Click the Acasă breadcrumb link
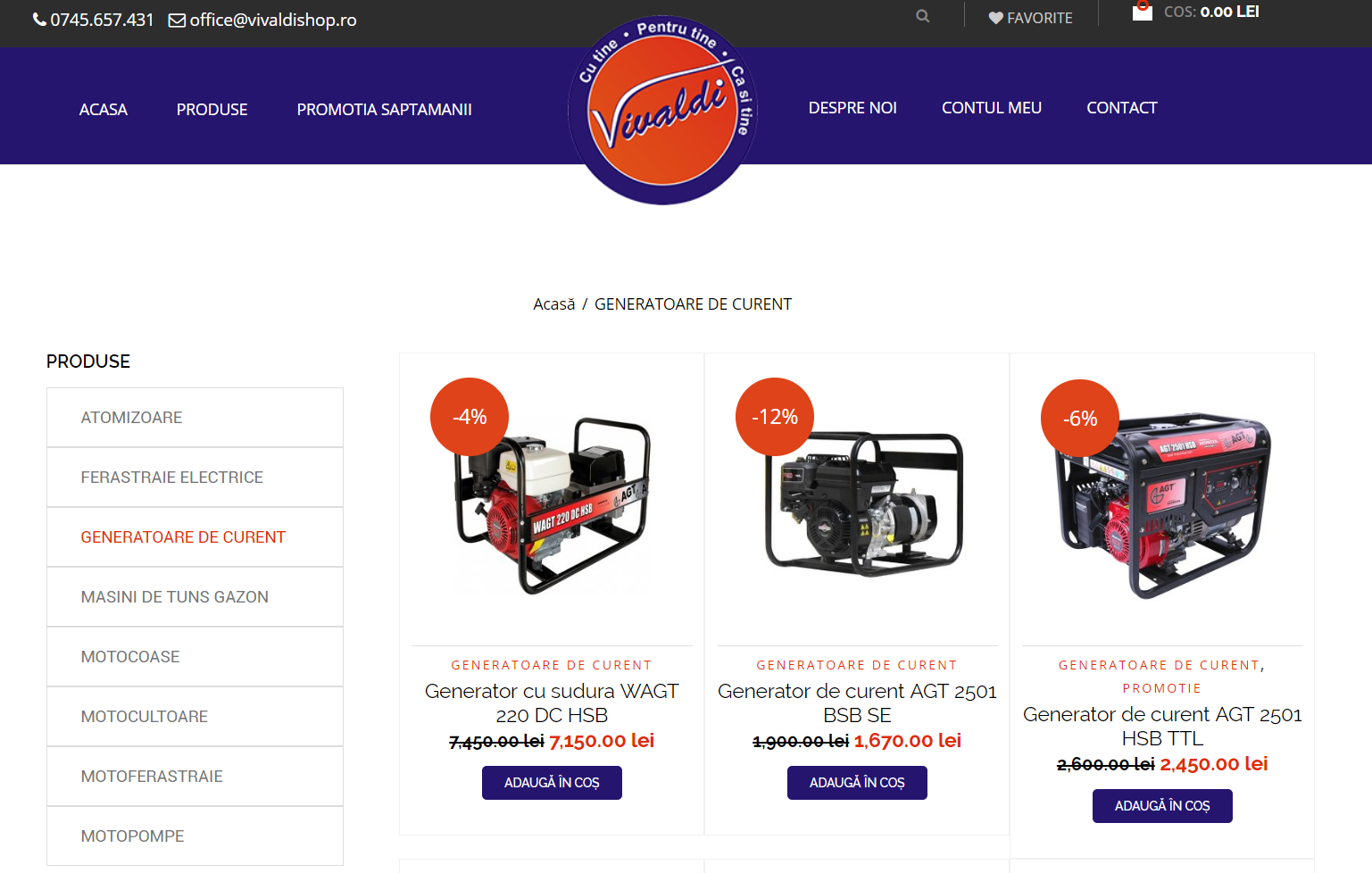 click(554, 304)
